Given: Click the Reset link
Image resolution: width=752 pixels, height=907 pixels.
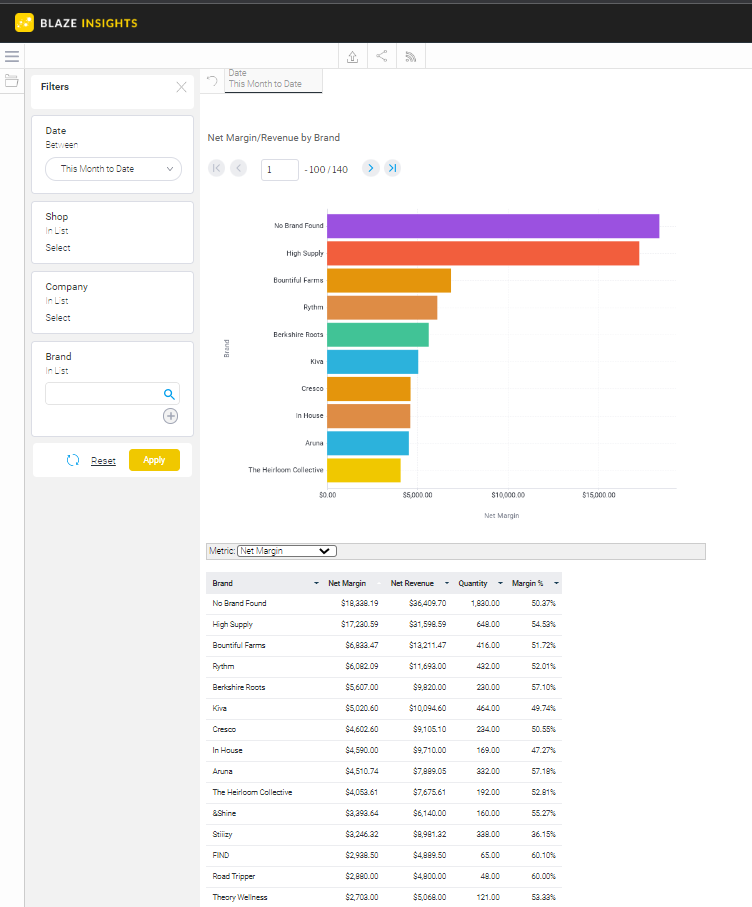Looking at the screenshot, I should (103, 461).
